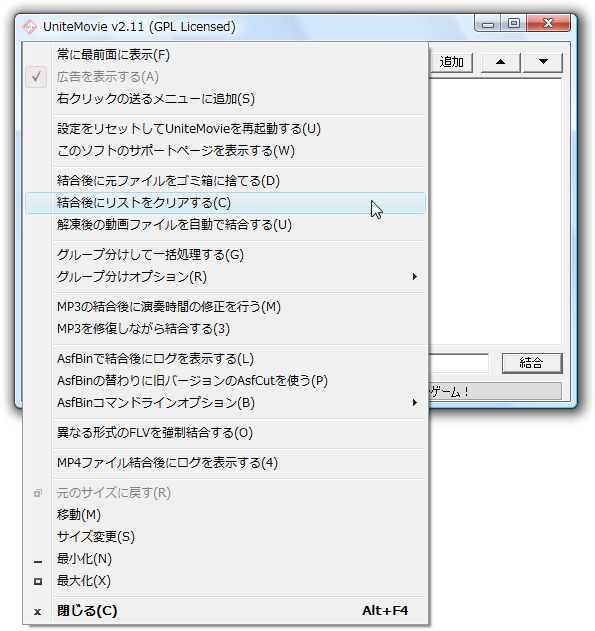Enable 結合後に元ファイルをゴミ箱に捨てる(D)

[225, 181]
